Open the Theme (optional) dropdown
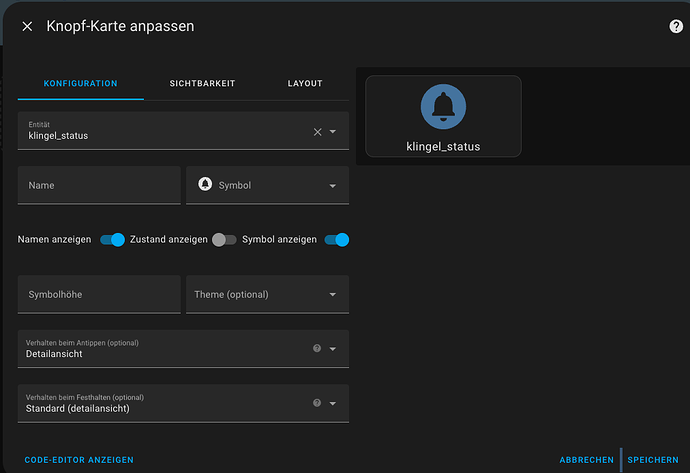Viewport: 690px width, 473px height. point(333,295)
